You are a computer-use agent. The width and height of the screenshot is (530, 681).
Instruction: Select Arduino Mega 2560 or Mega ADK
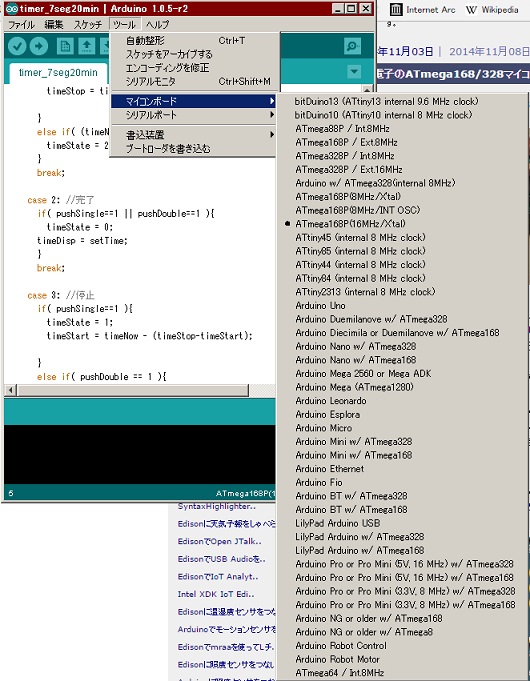click(402, 374)
